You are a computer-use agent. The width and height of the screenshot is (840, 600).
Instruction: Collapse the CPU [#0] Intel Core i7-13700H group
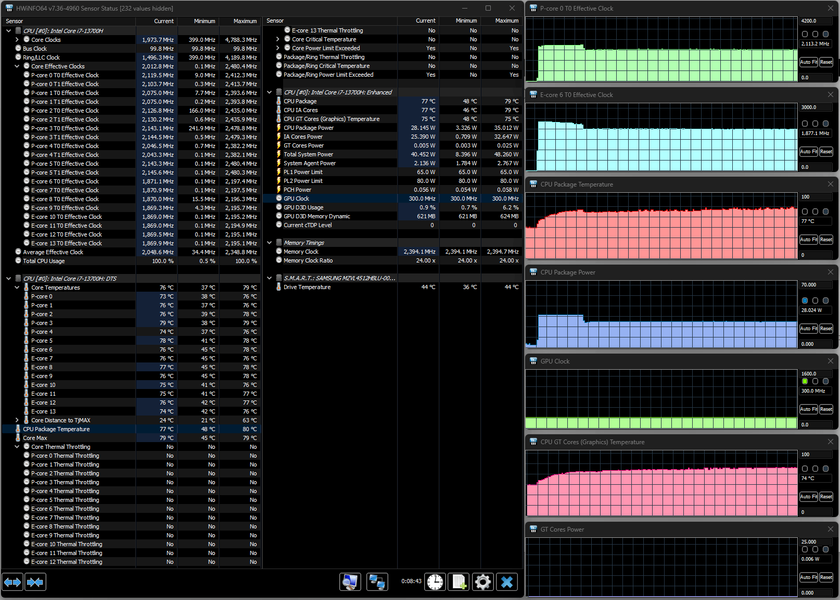9,31
